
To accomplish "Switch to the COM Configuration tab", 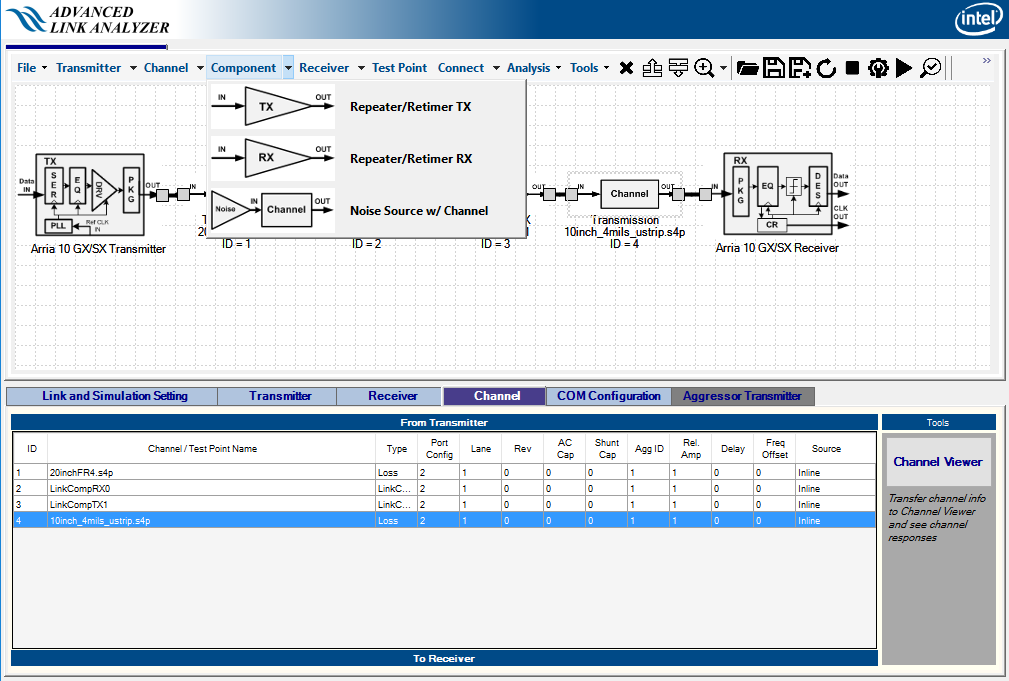I will (608, 396).
